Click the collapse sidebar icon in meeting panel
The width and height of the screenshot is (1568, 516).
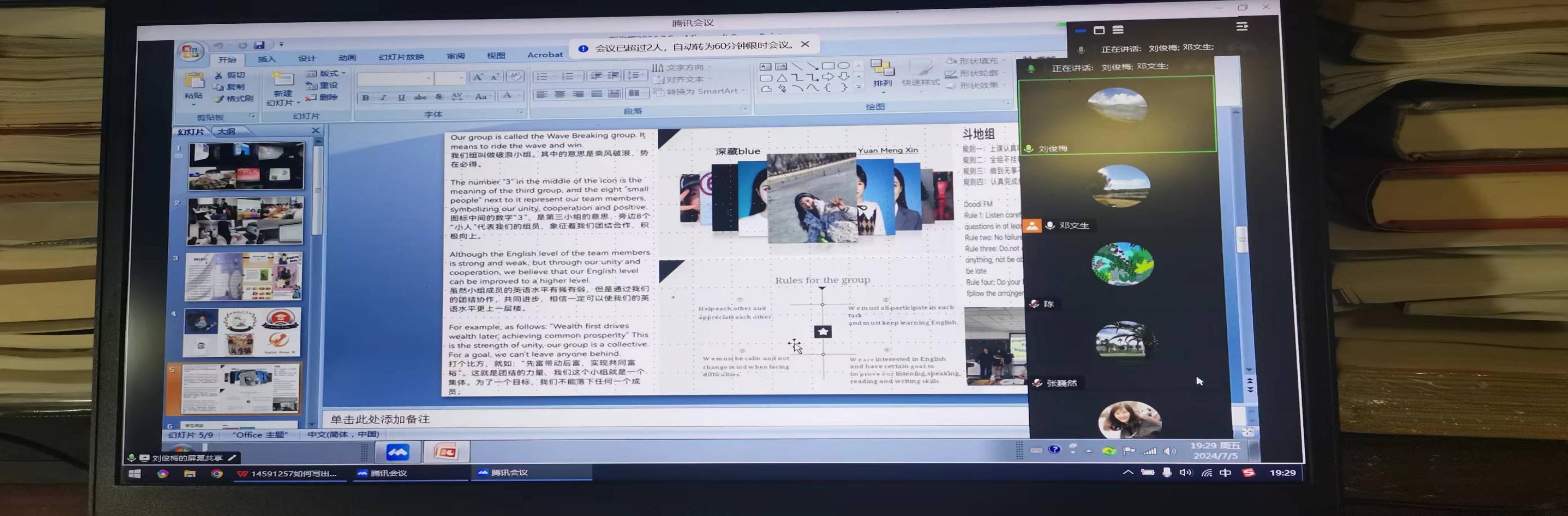[x=1242, y=26]
